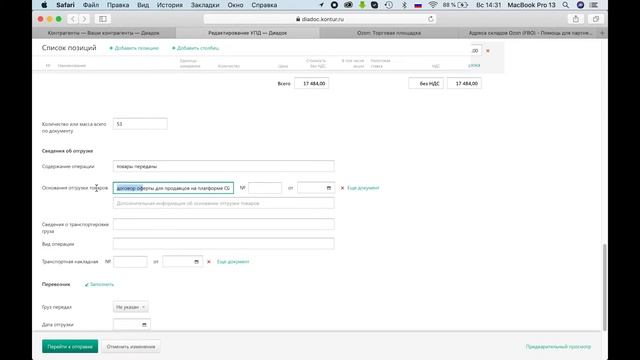Click the Safari Share button

point(576,19)
